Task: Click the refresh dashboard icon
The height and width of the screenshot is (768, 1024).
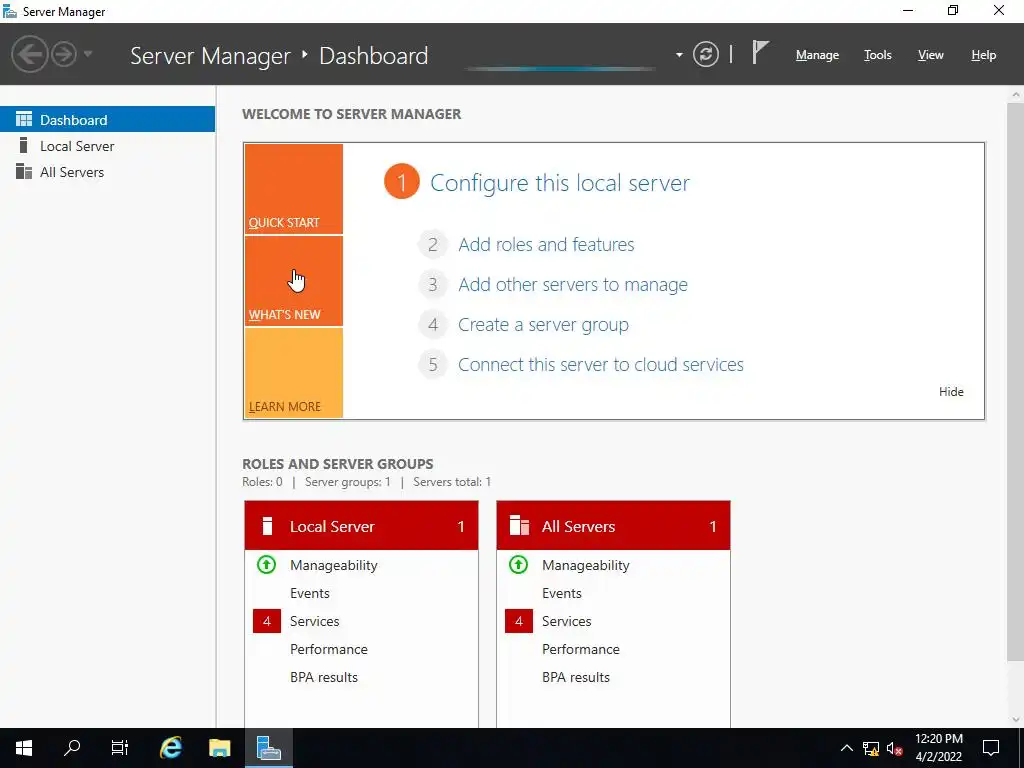Action: (x=706, y=54)
